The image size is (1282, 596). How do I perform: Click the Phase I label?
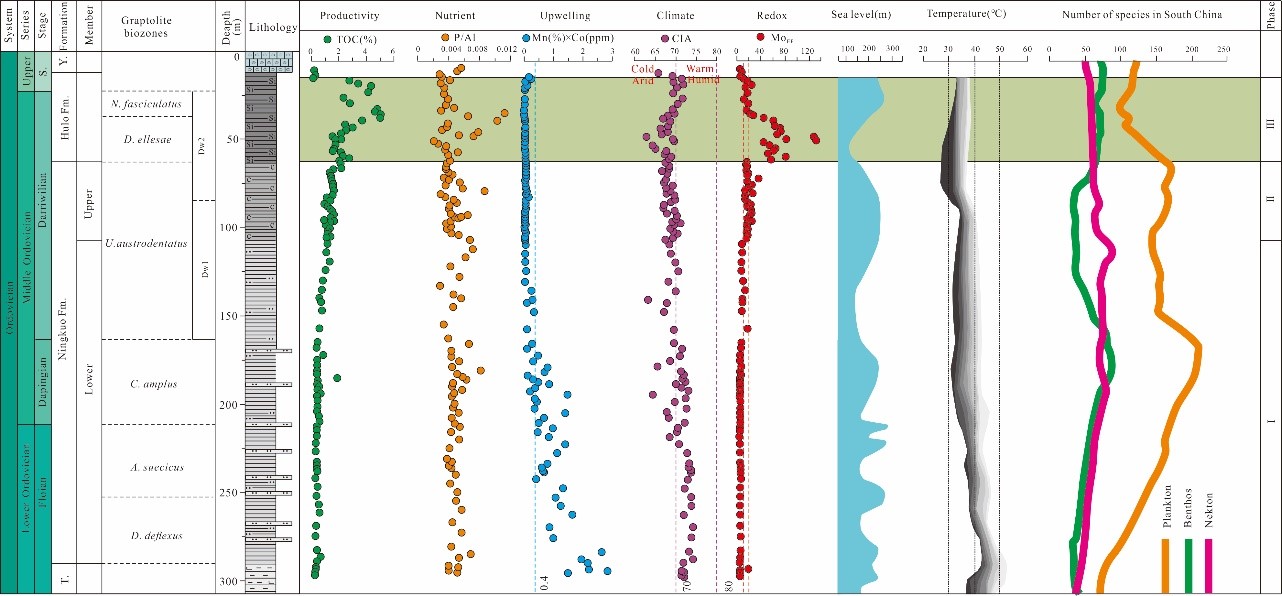(1270, 421)
